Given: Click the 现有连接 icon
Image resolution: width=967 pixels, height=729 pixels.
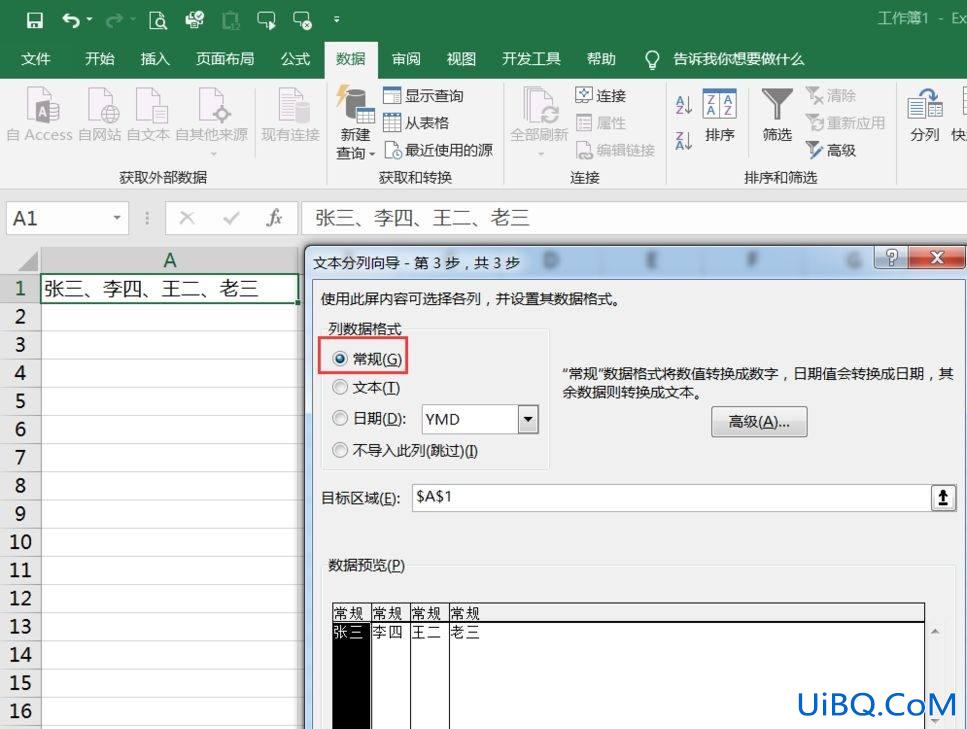Looking at the screenshot, I should (290, 114).
